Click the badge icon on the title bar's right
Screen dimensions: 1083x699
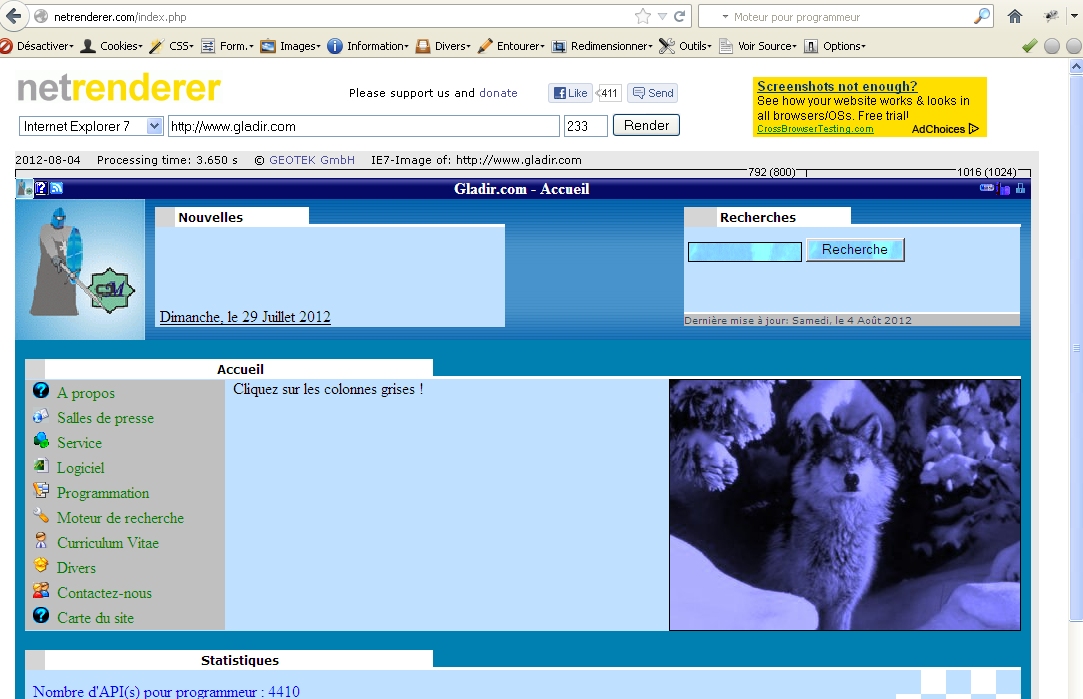(x=987, y=187)
